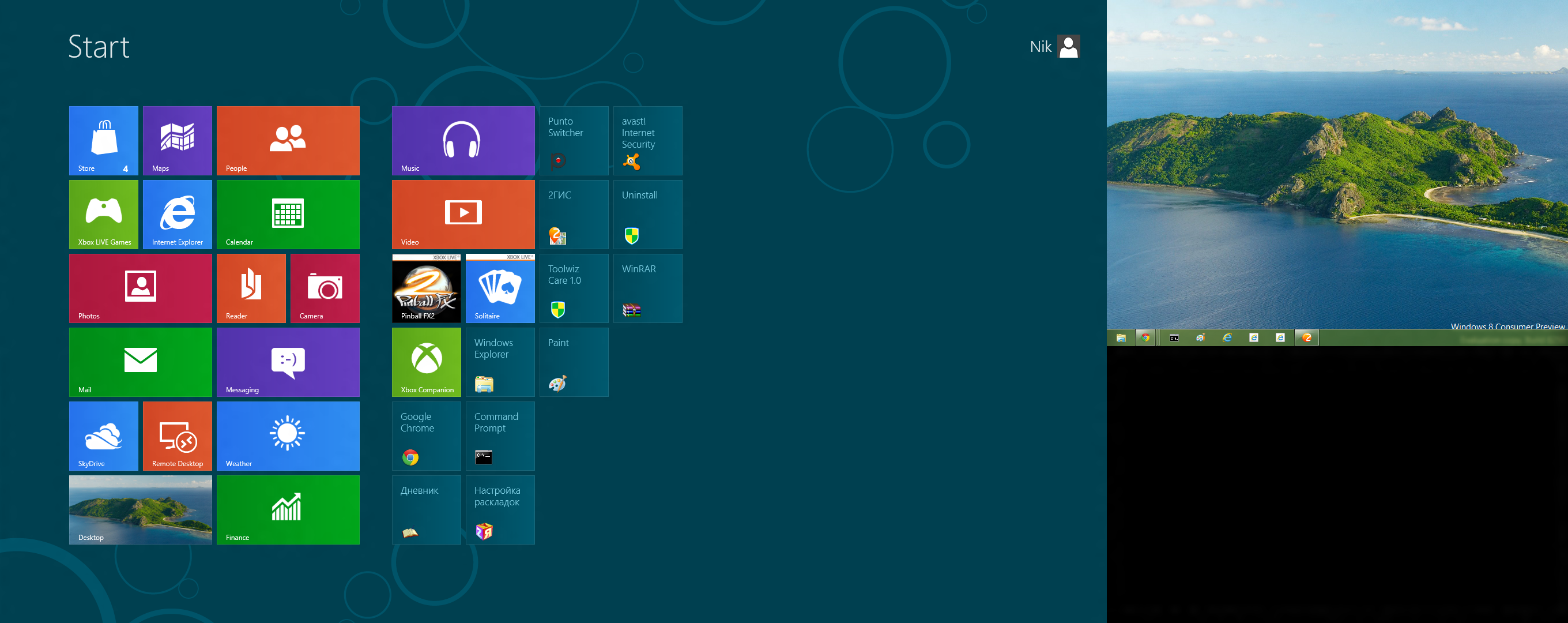Launch the Messaging tile
1568x623 pixels.
pyautogui.click(x=288, y=362)
